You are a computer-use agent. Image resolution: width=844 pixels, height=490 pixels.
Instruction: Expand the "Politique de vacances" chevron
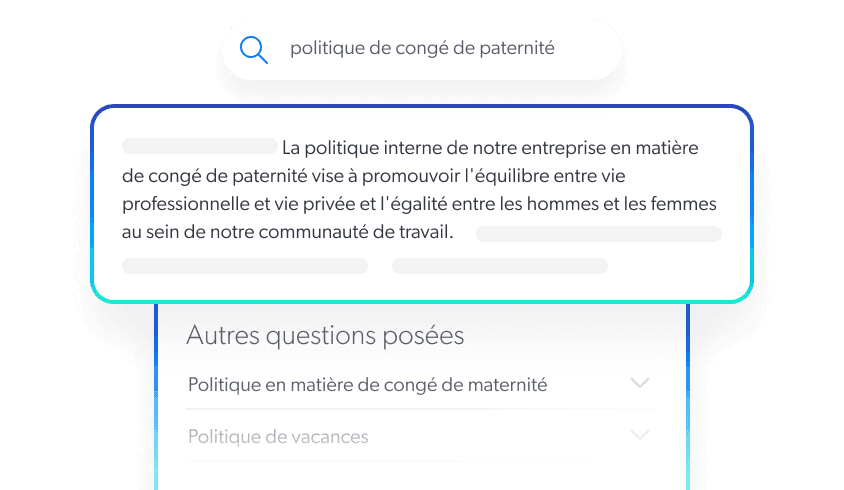coord(640,435)
